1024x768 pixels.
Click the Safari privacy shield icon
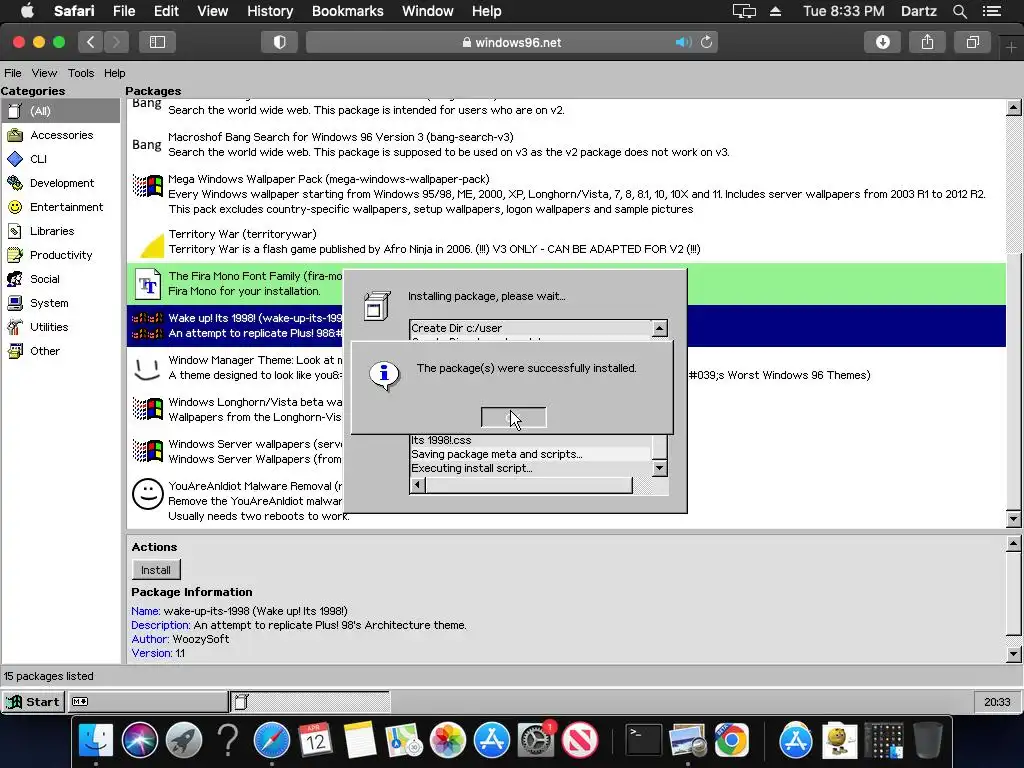click(x=280, y=42)
